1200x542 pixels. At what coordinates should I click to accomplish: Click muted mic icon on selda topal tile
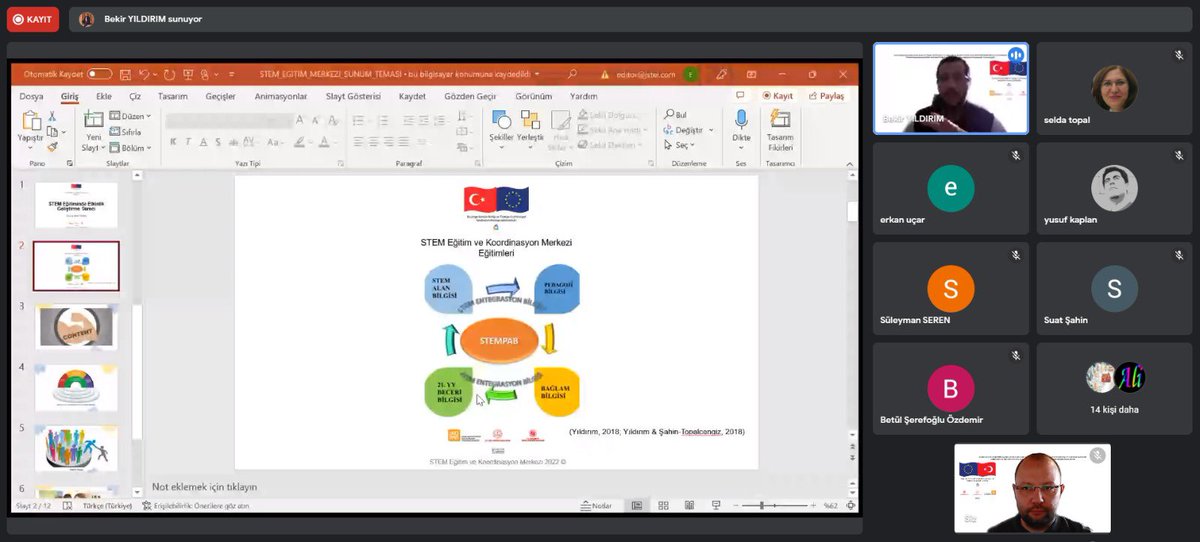[1179, 55]
